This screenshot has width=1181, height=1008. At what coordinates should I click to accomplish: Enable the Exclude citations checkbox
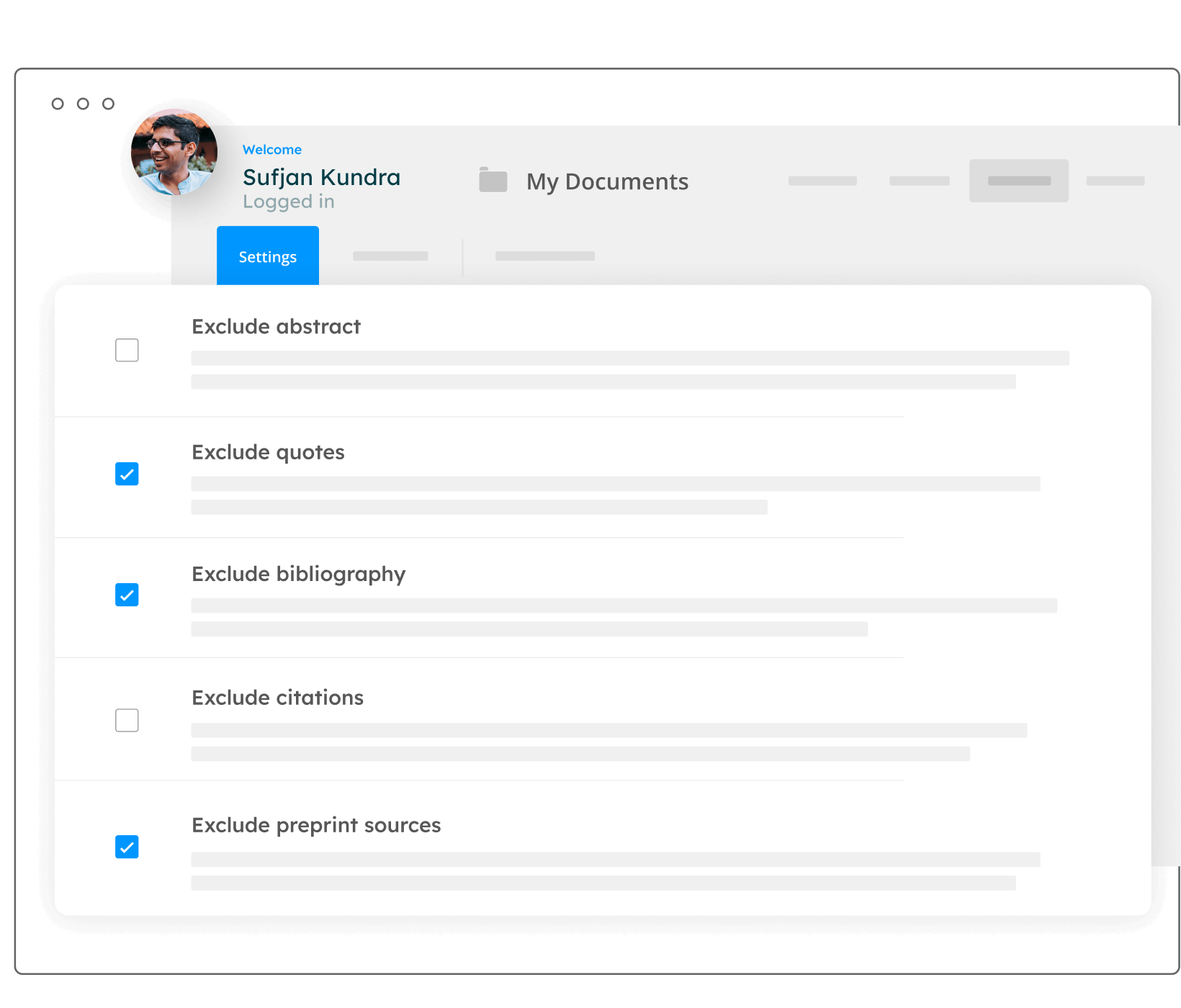click(127, 720)
